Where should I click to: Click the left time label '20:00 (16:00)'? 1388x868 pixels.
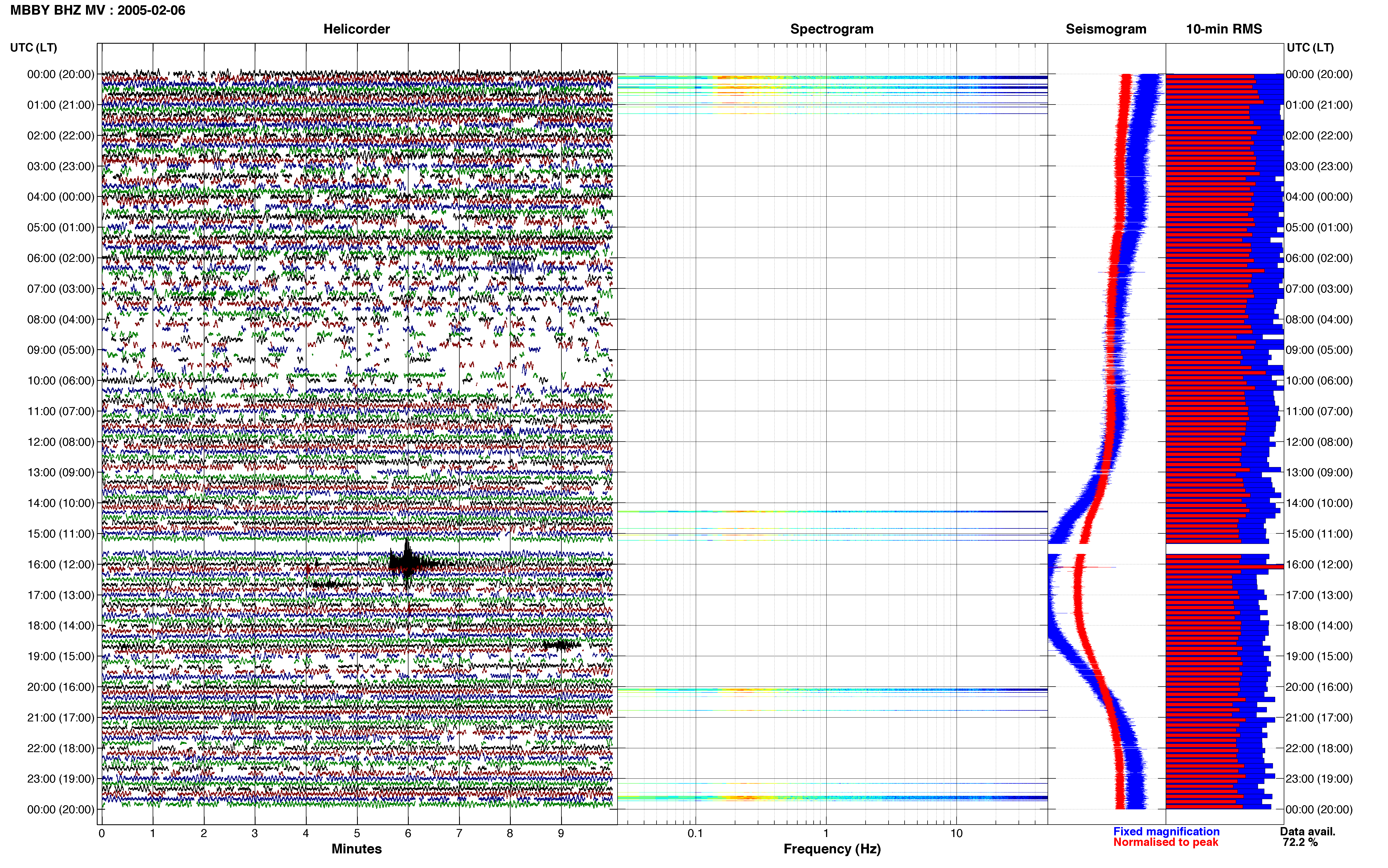(x=60, y=687)
